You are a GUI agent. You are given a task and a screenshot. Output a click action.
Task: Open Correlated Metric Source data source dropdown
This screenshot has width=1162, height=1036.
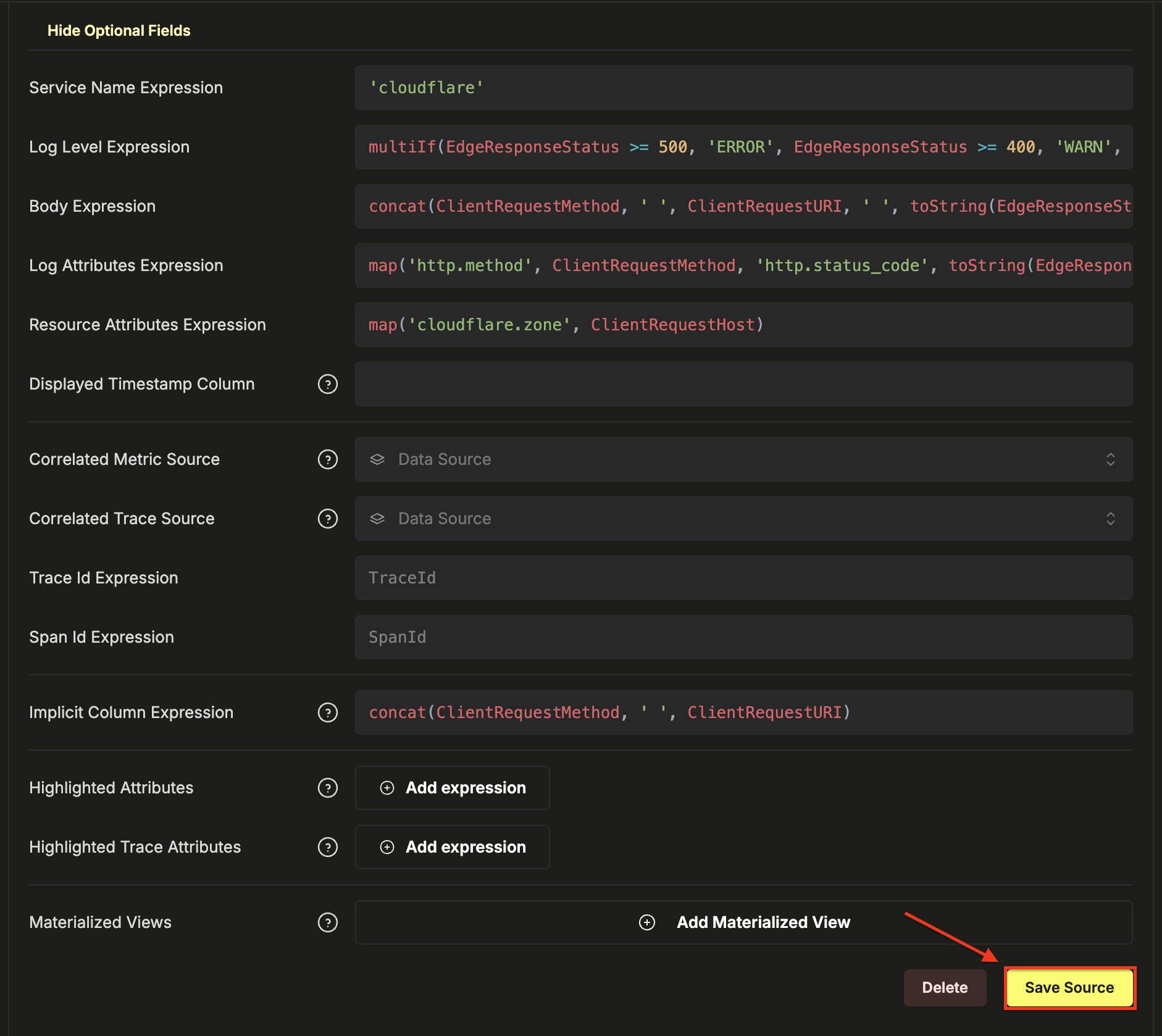tap(743, 459)
